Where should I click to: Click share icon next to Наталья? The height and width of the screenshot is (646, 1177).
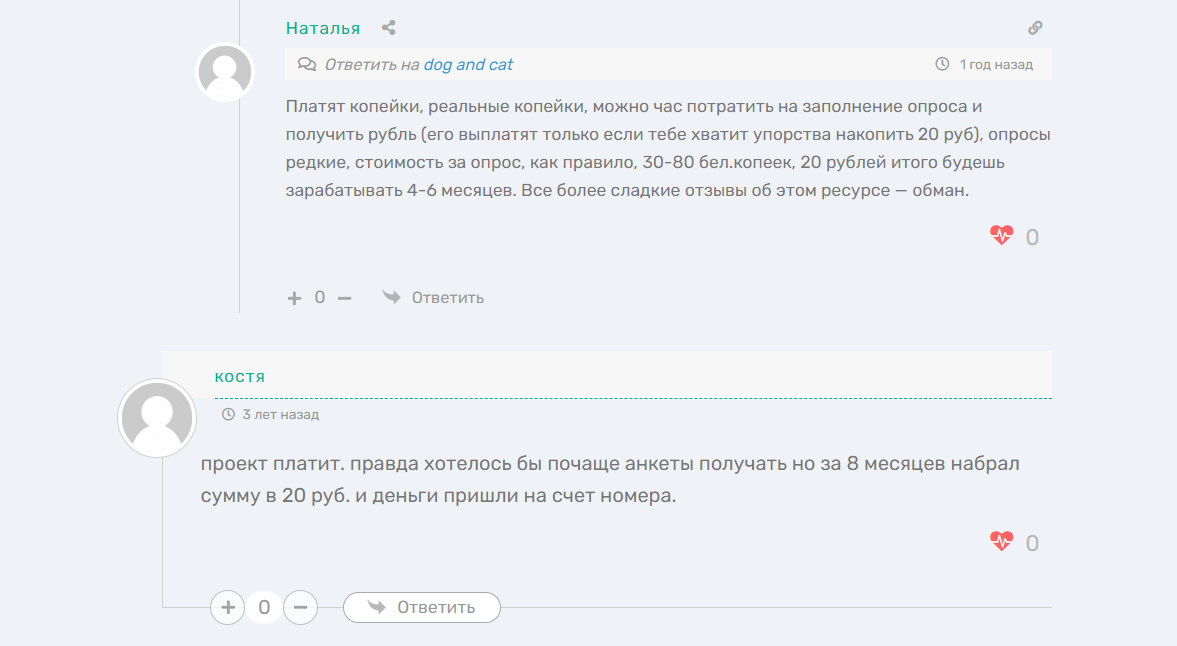coord(389,28)
